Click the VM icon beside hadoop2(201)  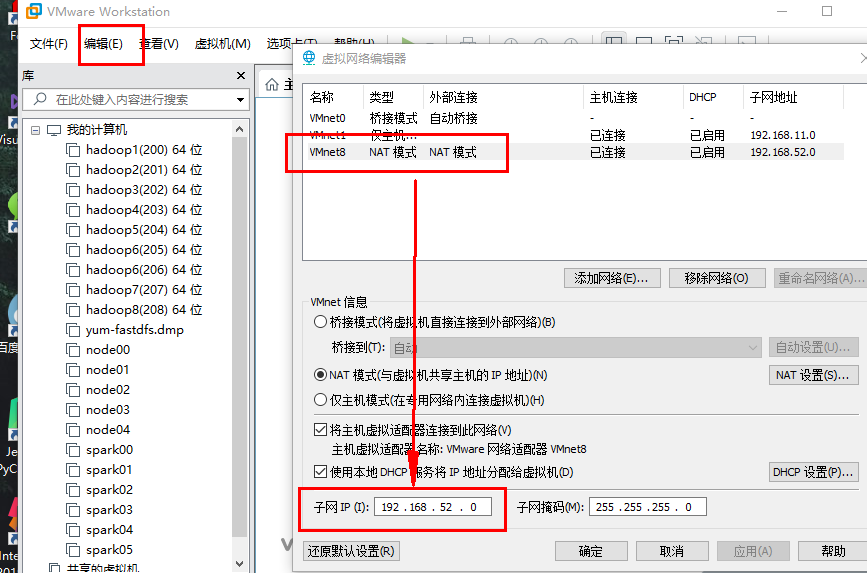(x=73, y=170)
